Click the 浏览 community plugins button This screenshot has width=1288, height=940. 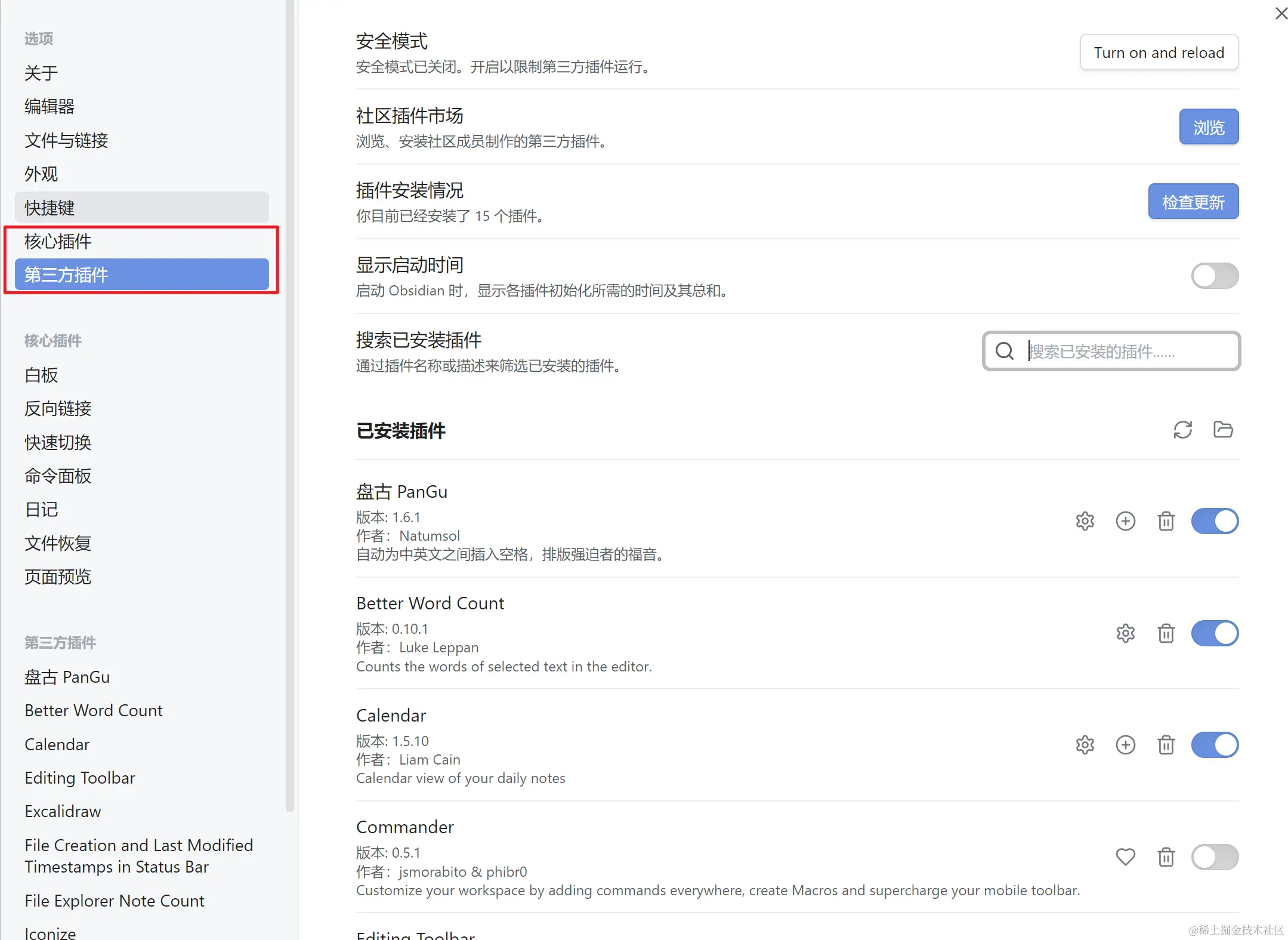tap(1208, 127)
